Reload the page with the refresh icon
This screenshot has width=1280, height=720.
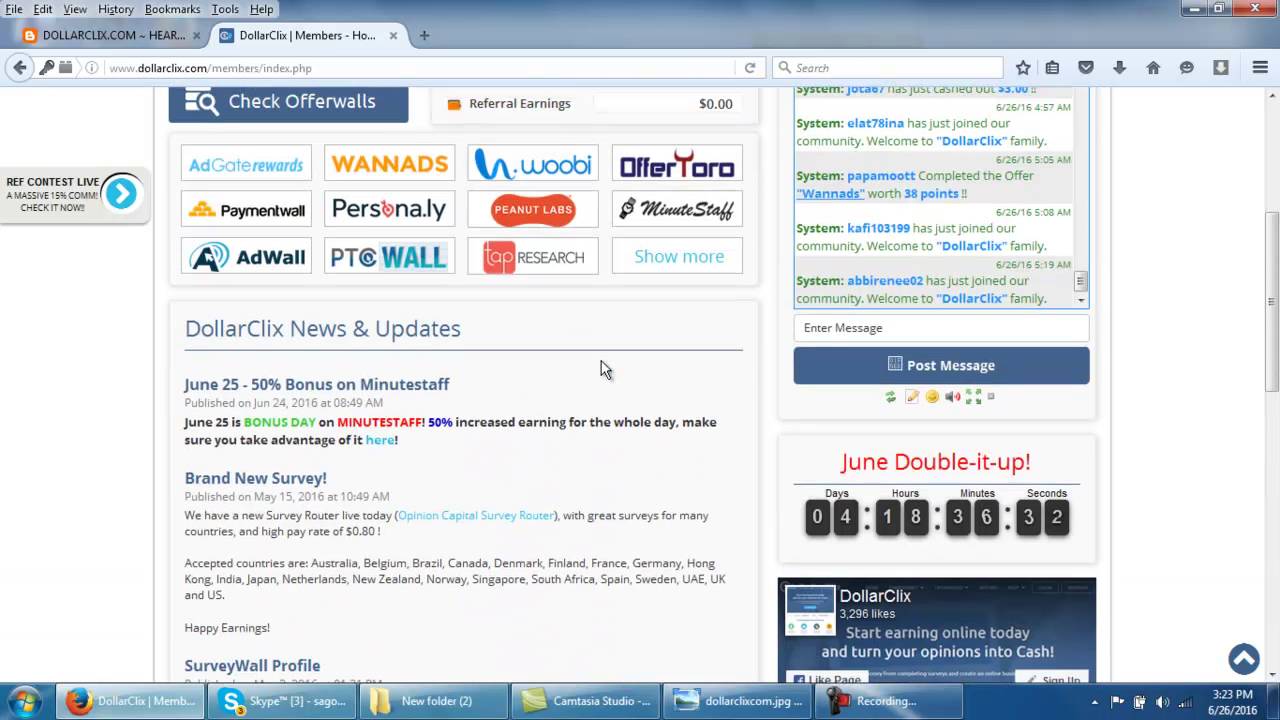(x=750, y=68)
